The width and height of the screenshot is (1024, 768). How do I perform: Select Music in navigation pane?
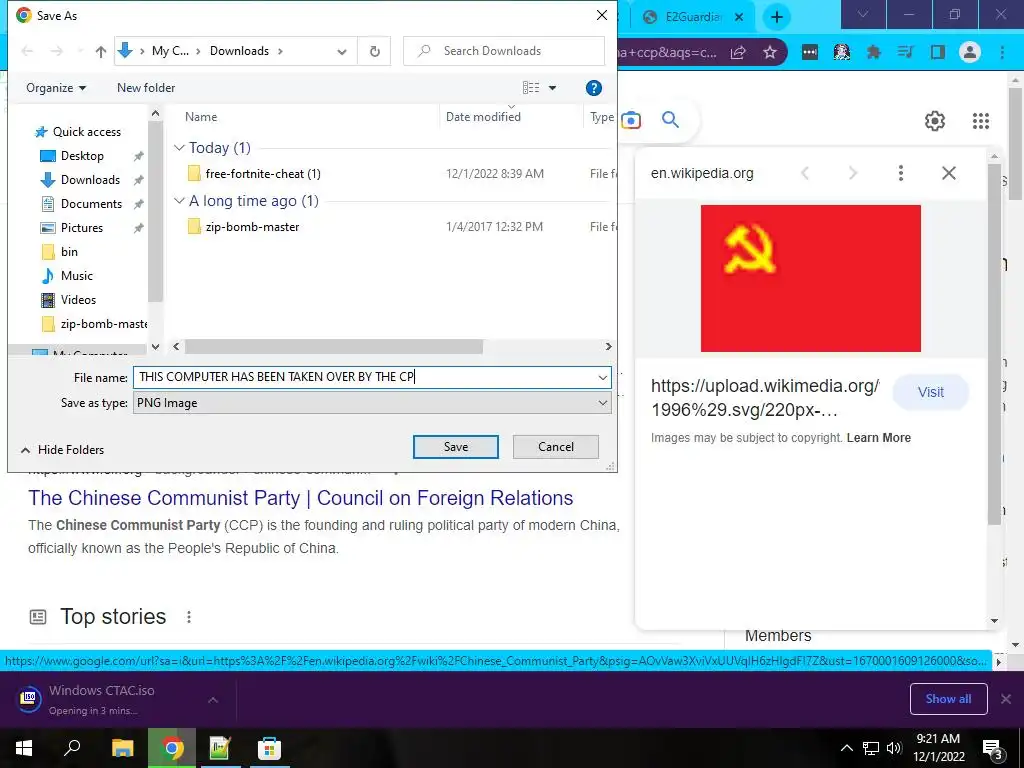point(76,276)
